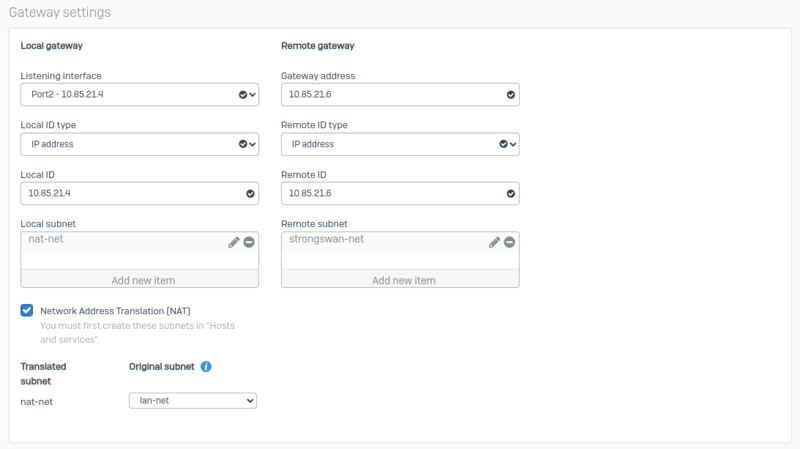
Task: Click the Original subnet info icon
Action: [x=206, y=367]
